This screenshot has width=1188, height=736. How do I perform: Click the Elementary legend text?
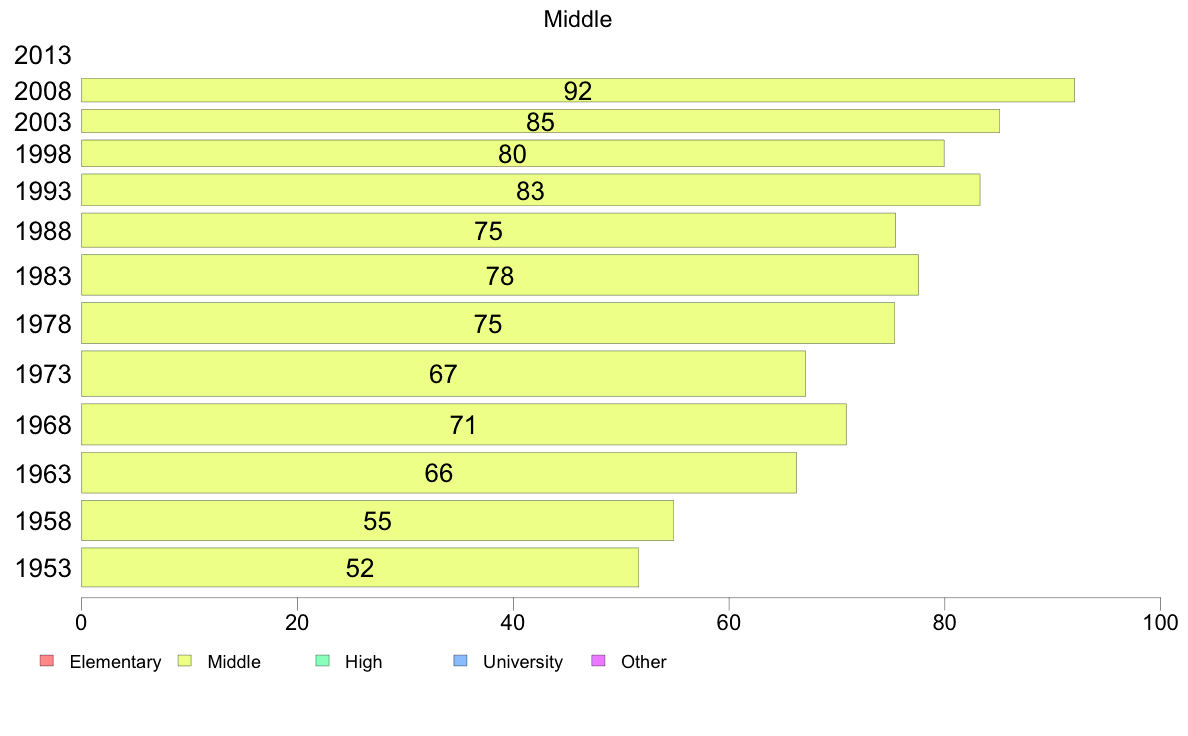(115, 662)
